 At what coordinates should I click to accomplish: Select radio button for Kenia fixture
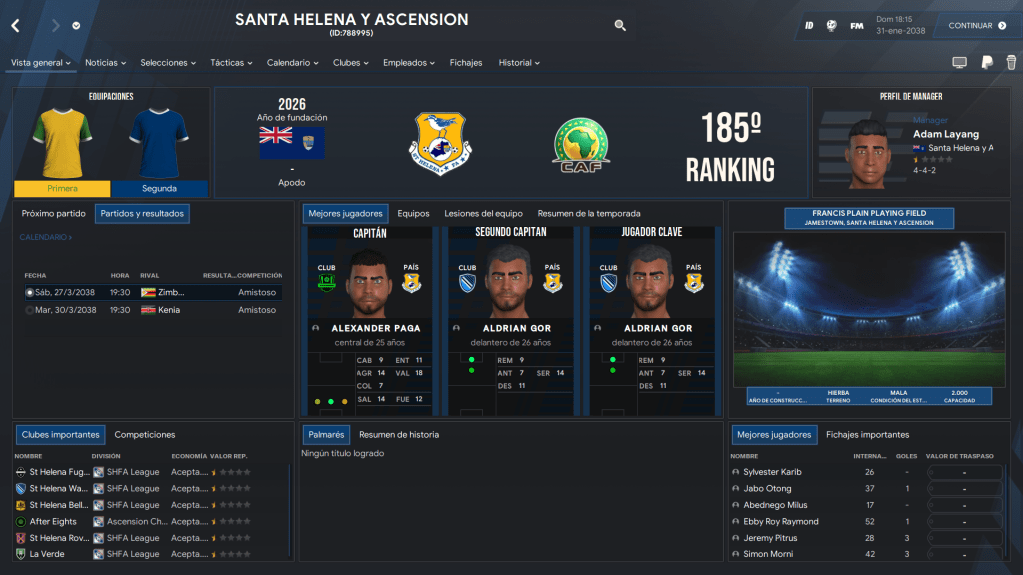pos(30,310)
